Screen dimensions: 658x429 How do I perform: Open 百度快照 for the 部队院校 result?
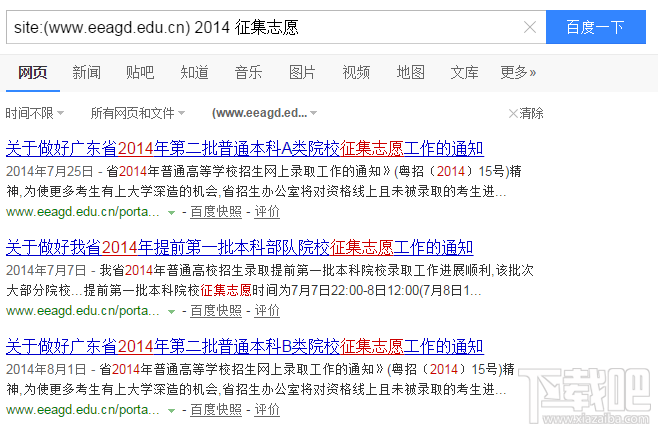pyautogui.click(x=216, y=311)
